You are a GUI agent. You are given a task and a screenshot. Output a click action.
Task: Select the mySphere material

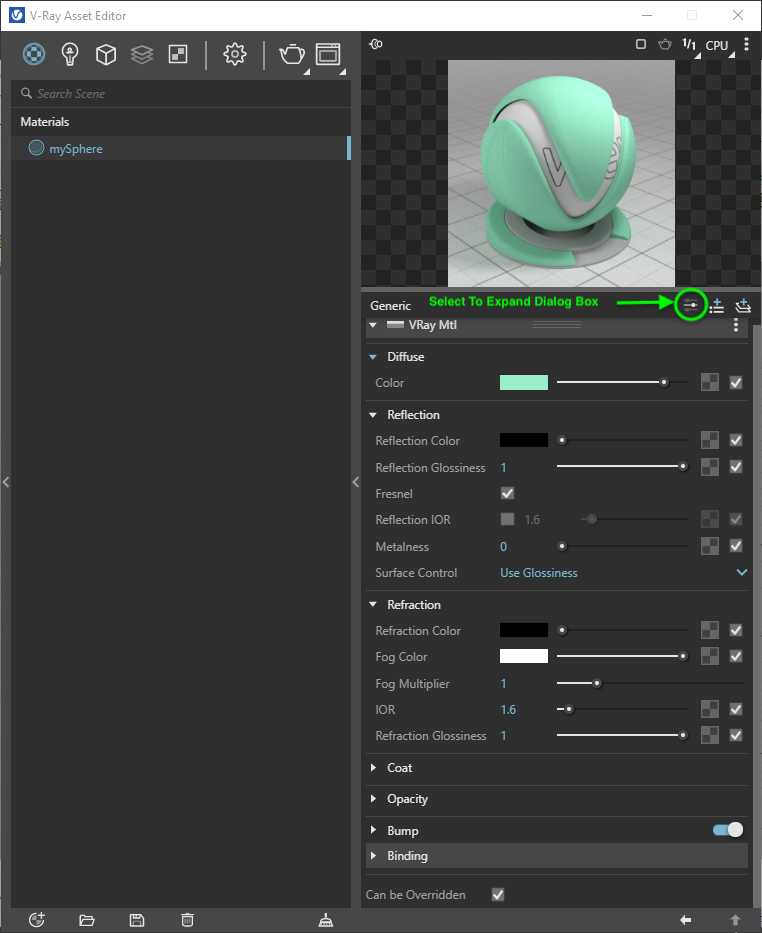pos(181,148)
